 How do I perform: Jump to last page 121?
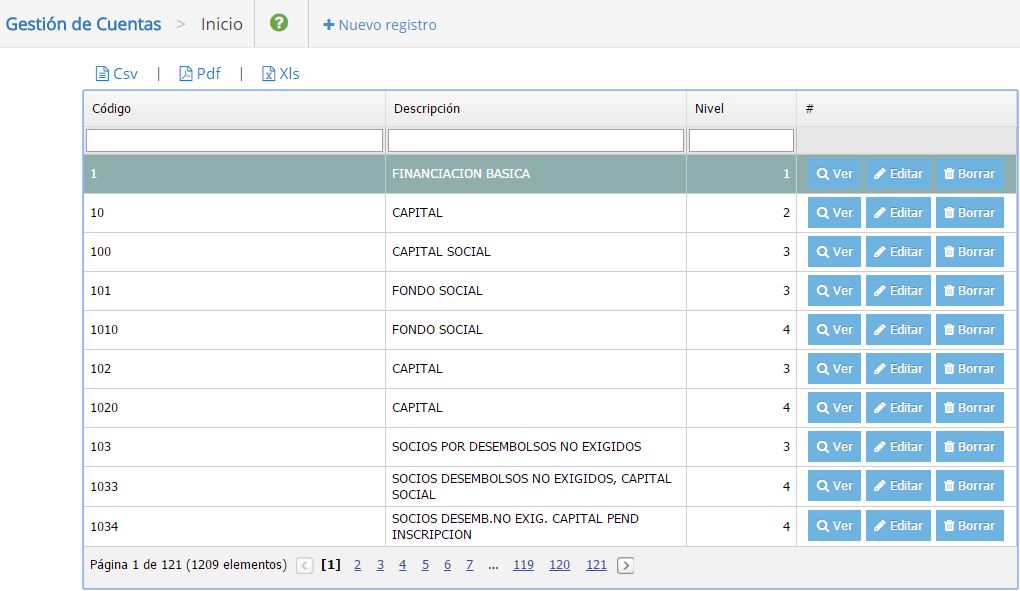click(x=596, y=565)
